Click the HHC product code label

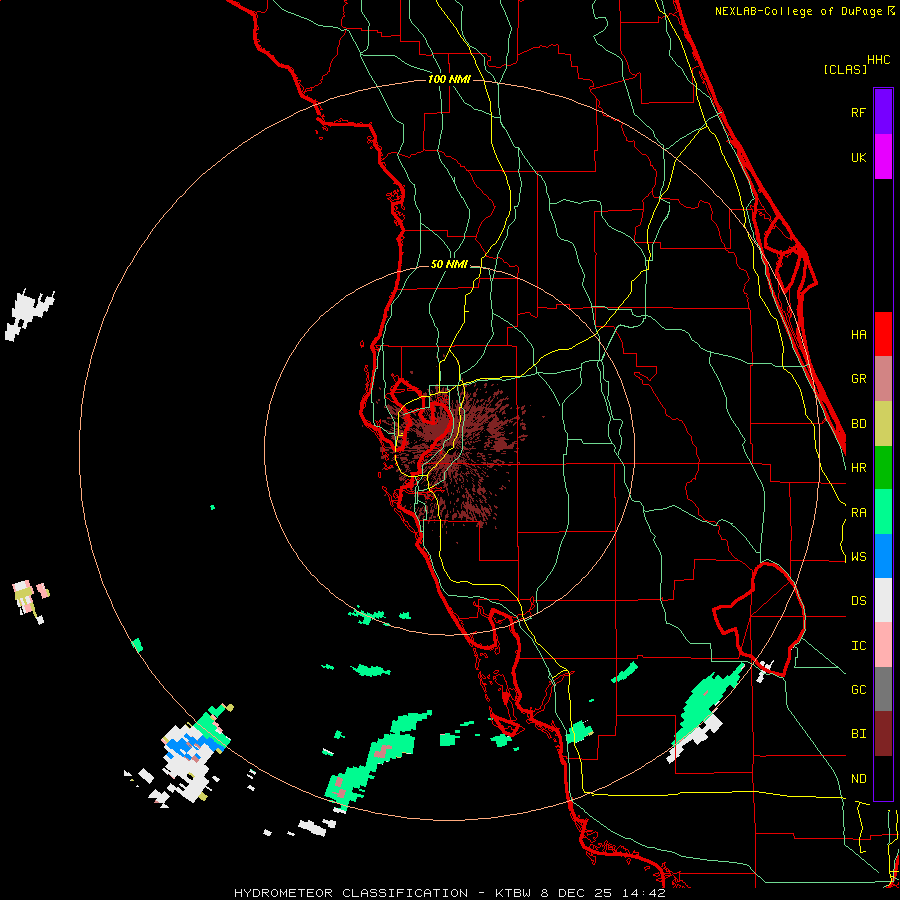[x=878, y=60]
